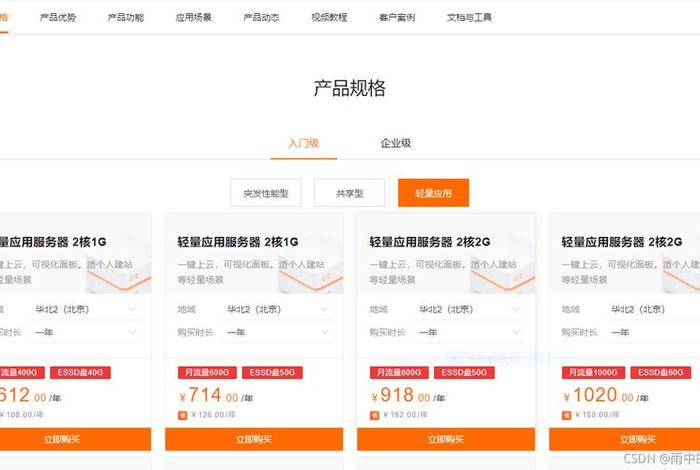Open the 文档与工具 navigation tab
Viewport: 700px width, 470px height.
click(x=470, y=17)
